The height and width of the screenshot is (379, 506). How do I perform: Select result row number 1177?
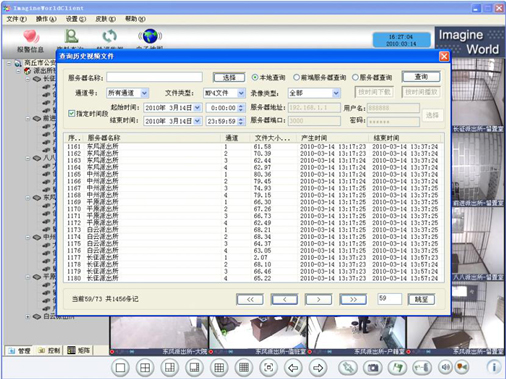tap(253, 257)
